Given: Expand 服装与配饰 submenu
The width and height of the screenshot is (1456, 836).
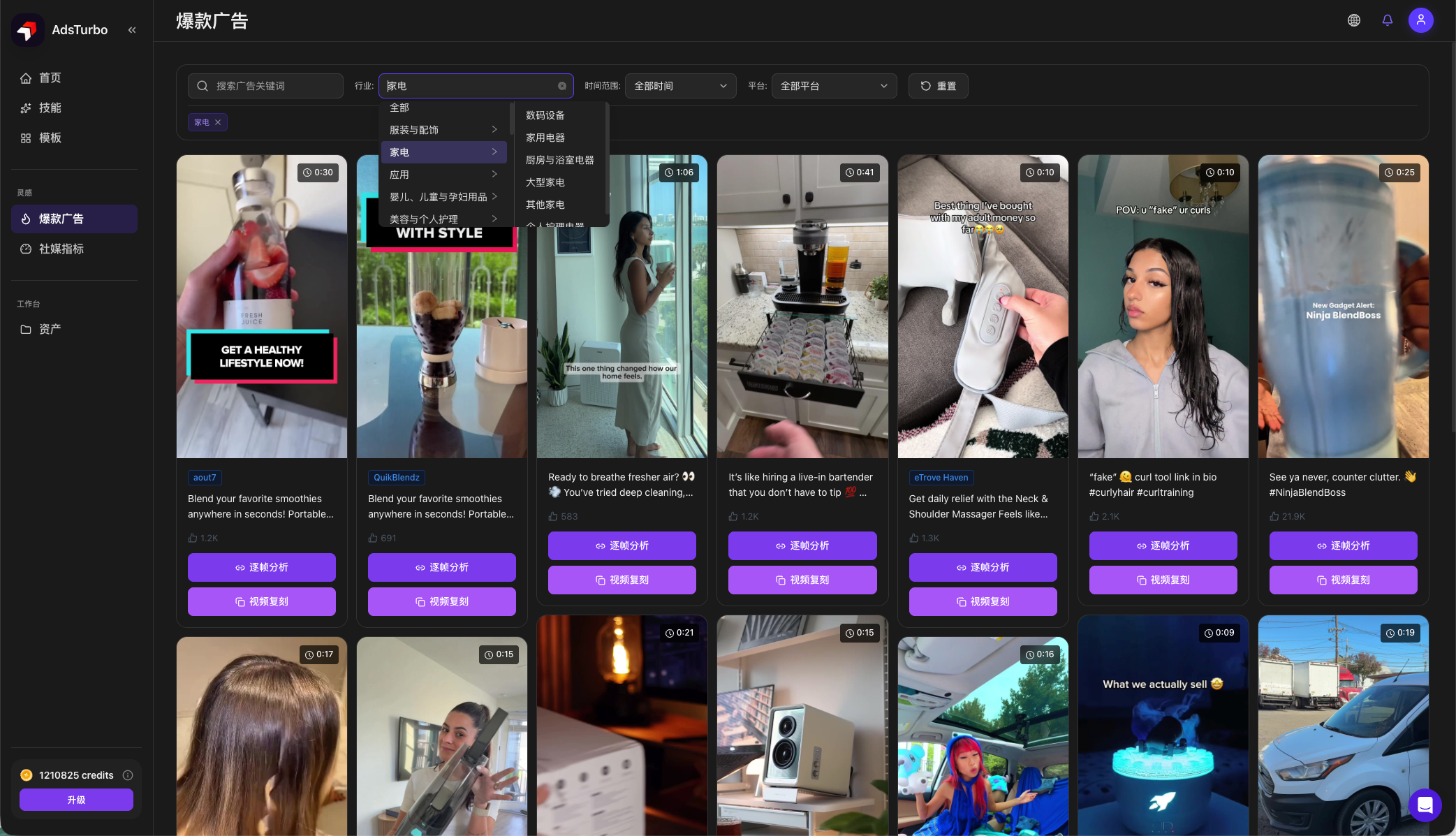Looking at the screenshot, I should pyautogui.click(x=443, y=130).
